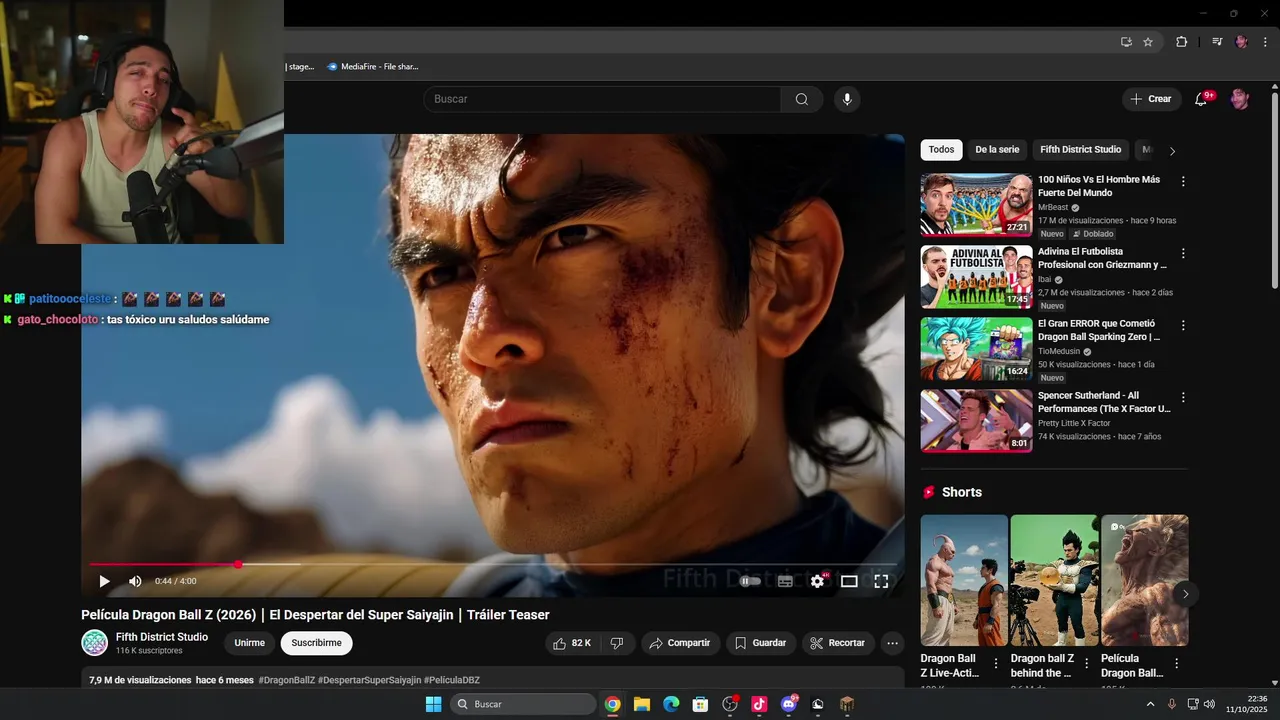
Task: Open more actions menu beside Recortar
Action: pos(893,643)
